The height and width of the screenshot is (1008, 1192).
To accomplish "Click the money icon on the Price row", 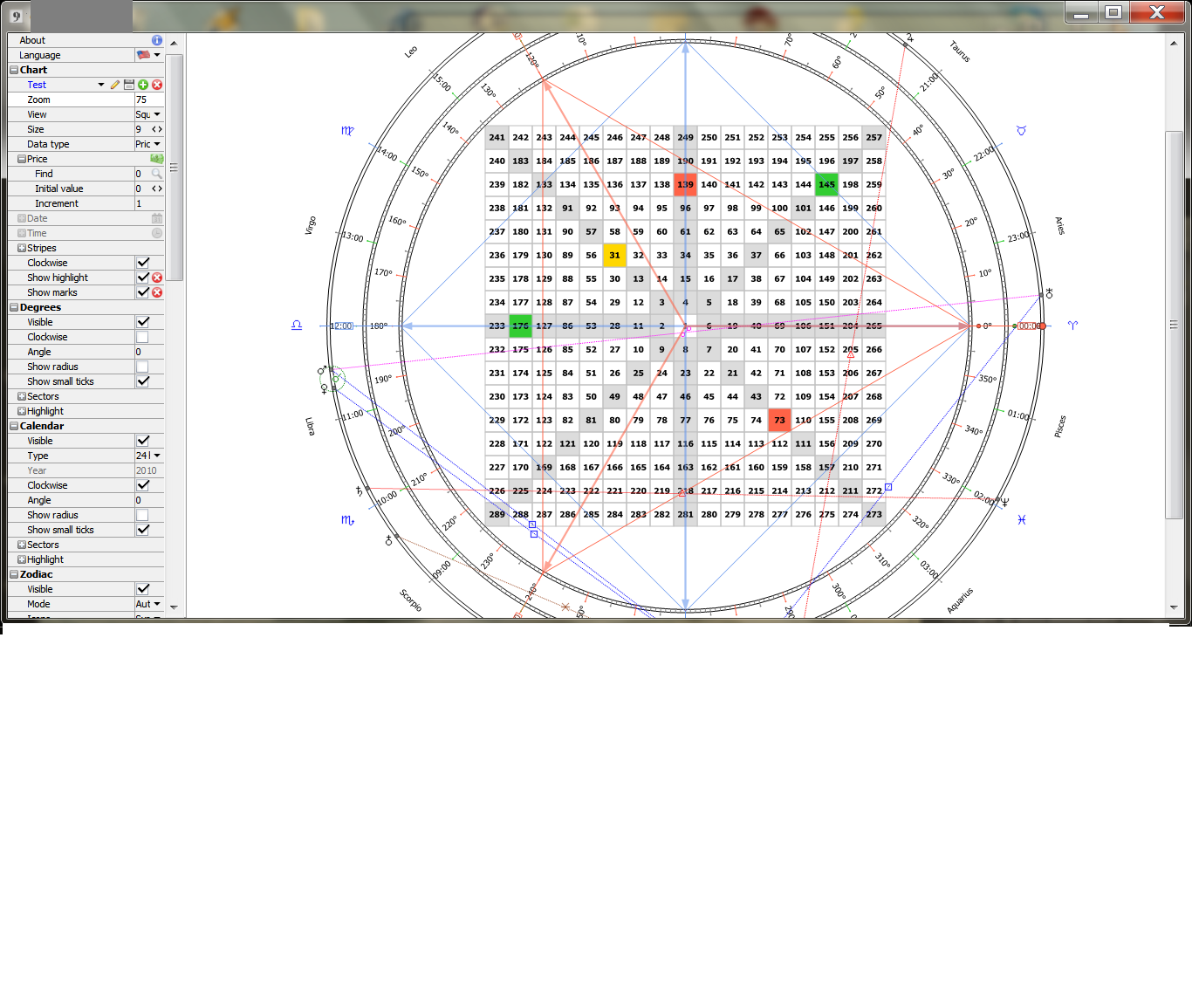I will (155, 158).
